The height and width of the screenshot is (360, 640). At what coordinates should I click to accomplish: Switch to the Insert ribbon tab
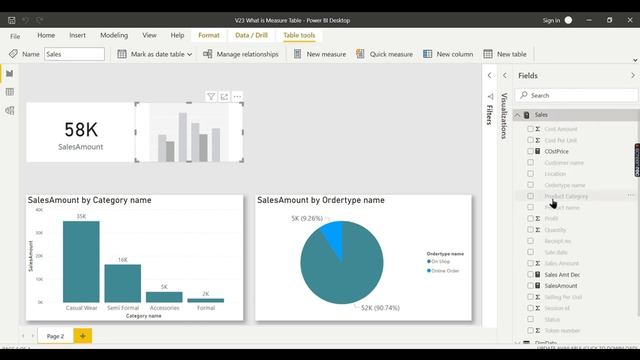pos(78,35)
